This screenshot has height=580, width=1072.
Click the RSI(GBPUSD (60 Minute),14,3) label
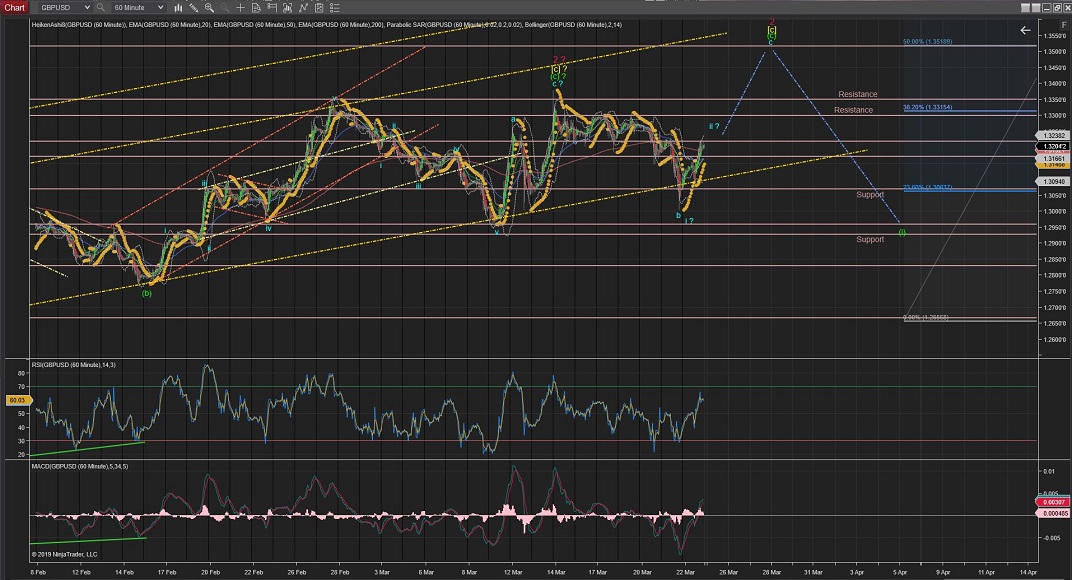pos(73,365)
